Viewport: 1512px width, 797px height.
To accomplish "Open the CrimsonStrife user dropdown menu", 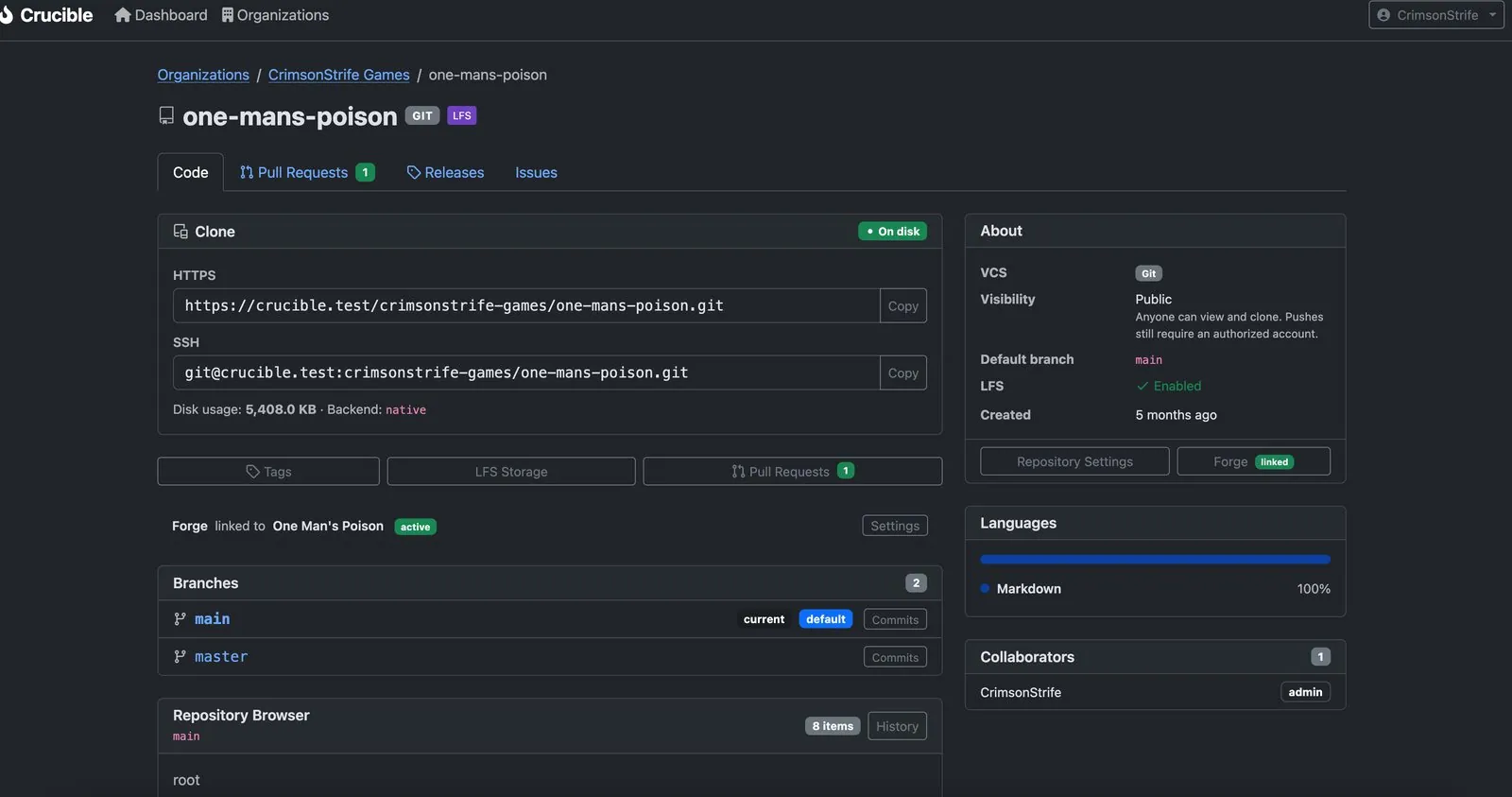I will click(1436, 15).
